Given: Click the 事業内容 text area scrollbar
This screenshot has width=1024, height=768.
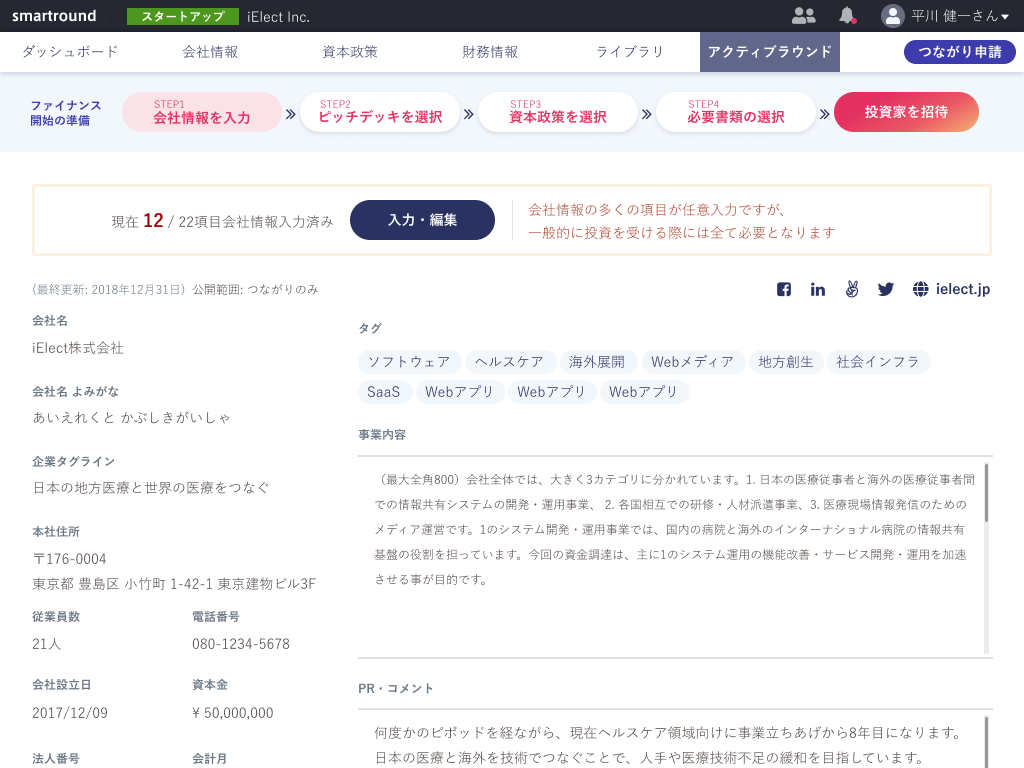Looking at the screenshot, I should (986, 493).
